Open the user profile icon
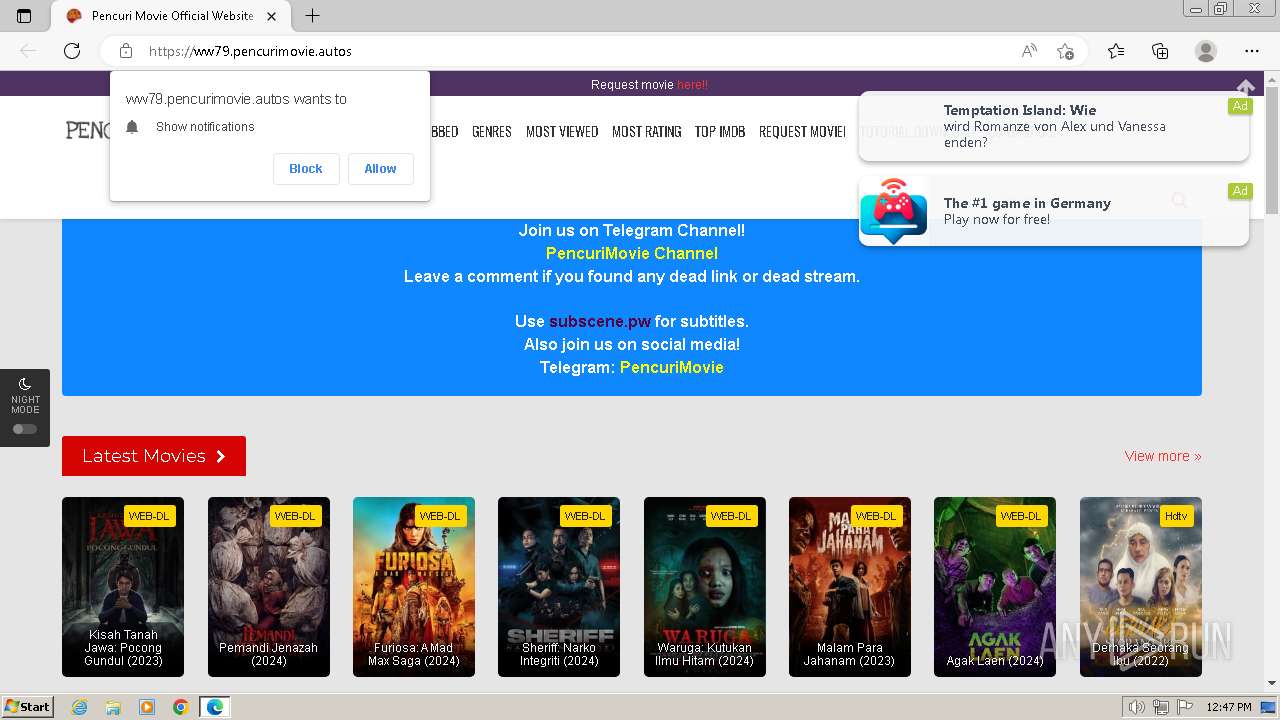The width and height of the screenshot is (1280, 720). click(x=1206, y=51)
